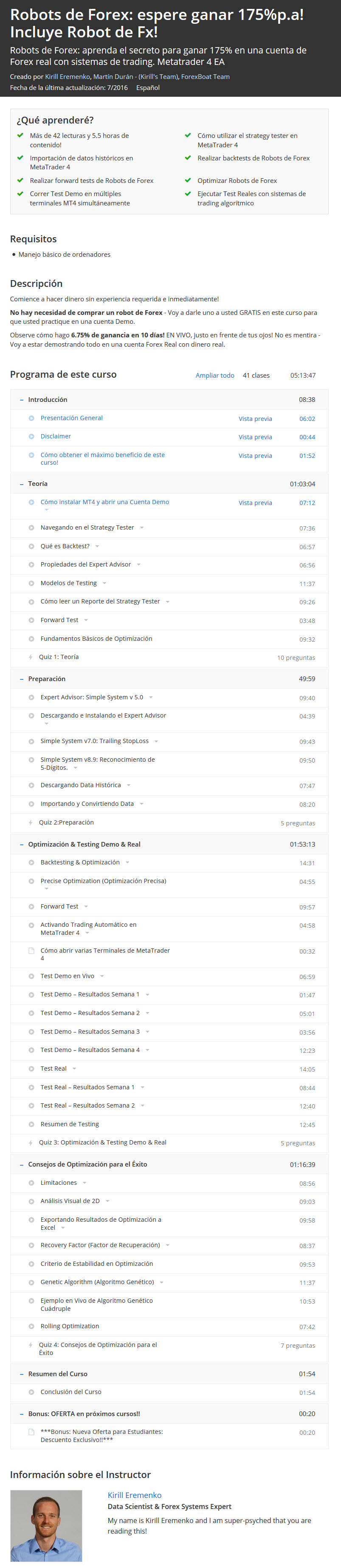Expand description arrow for Forward Test in Teoría
341x1568 pixels.
click(x=86, y=620)
